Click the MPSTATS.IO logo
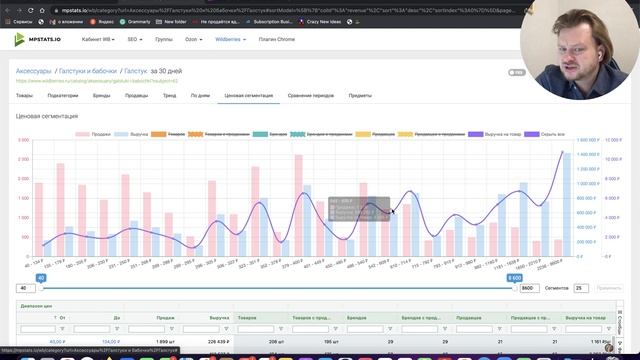640x360 pixels. (38, 40)
